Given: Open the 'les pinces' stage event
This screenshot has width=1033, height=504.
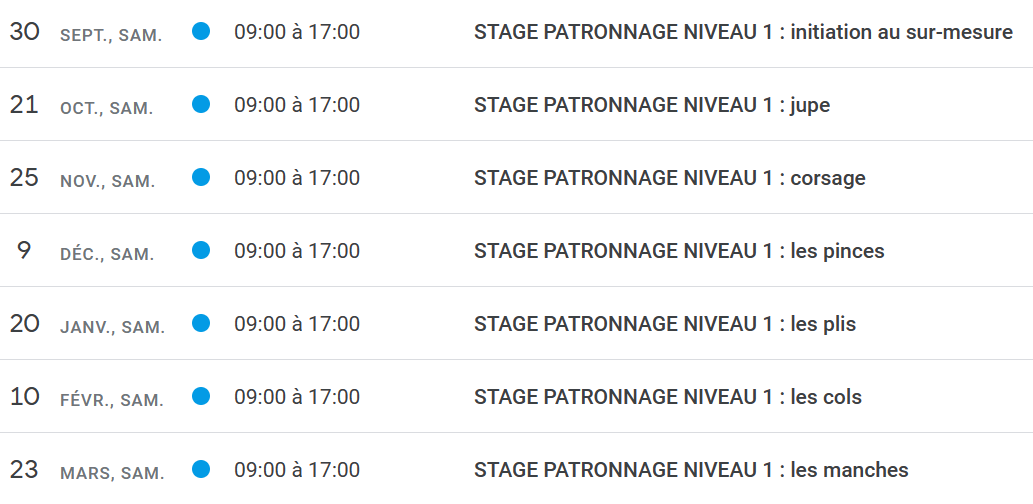Looking at the screenshot, I should [x=679, y=251].
